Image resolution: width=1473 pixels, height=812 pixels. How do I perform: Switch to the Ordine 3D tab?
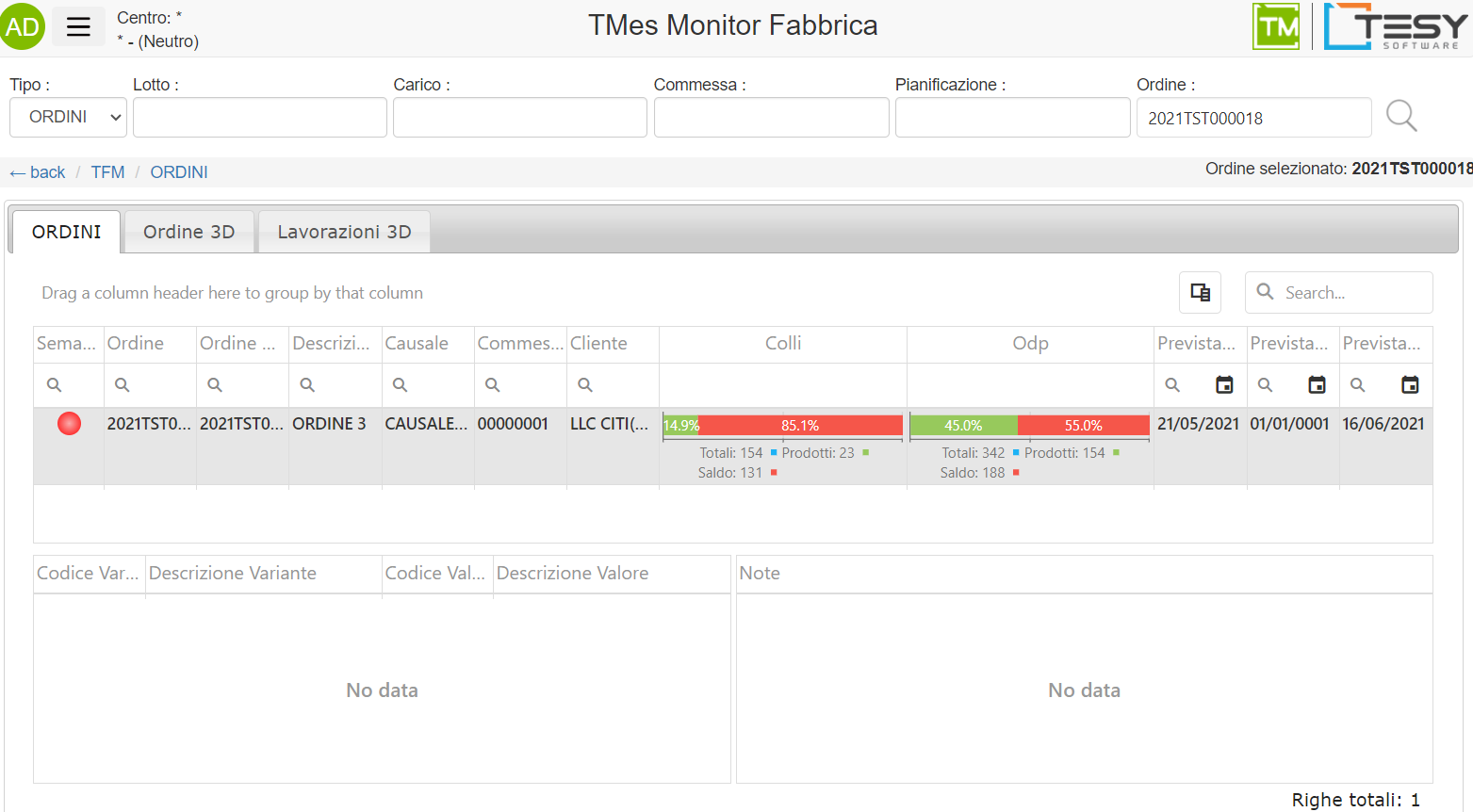[188, 232]
